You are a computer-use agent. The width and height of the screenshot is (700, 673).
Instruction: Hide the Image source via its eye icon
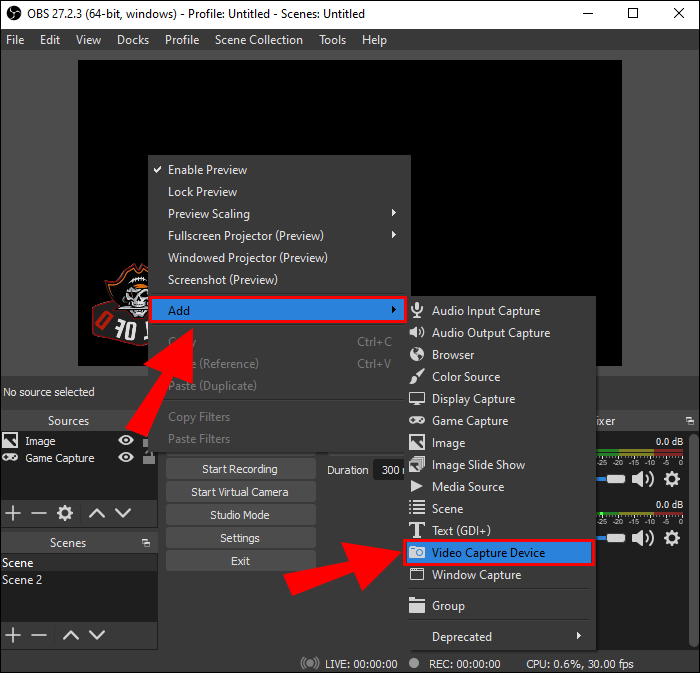tap(126, 441)
